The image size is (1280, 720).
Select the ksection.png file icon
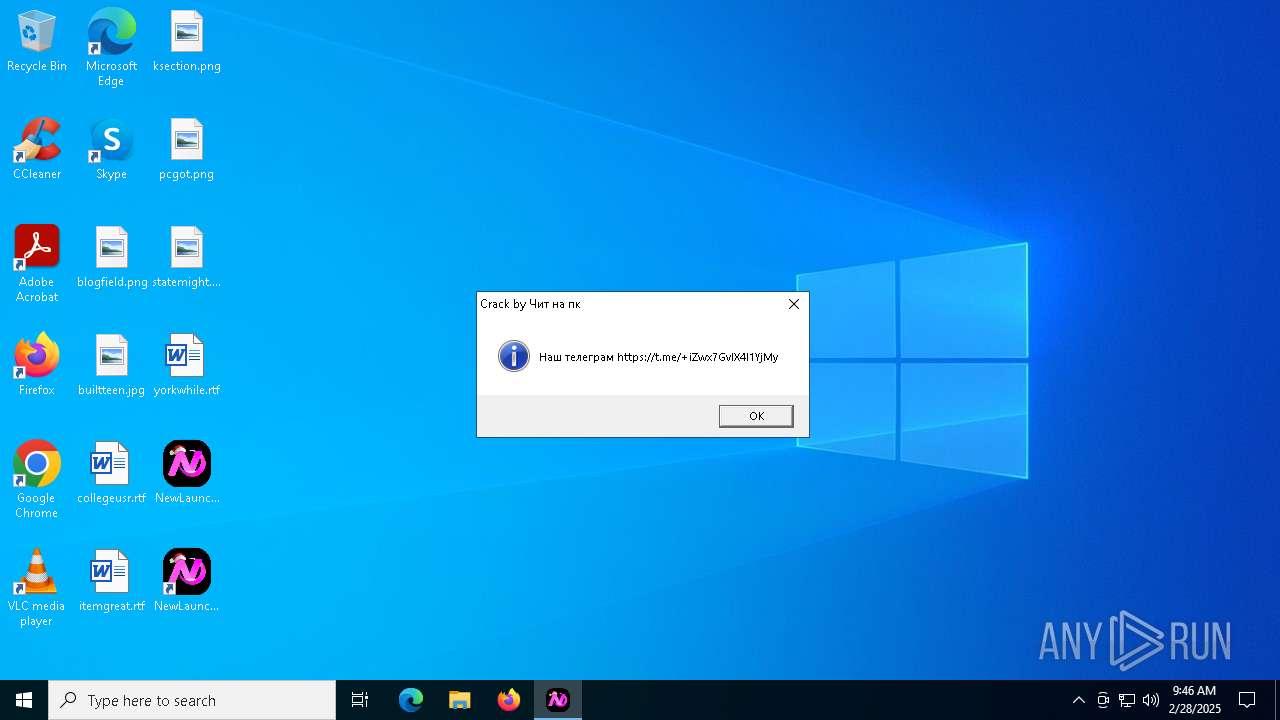click(187, 42)
